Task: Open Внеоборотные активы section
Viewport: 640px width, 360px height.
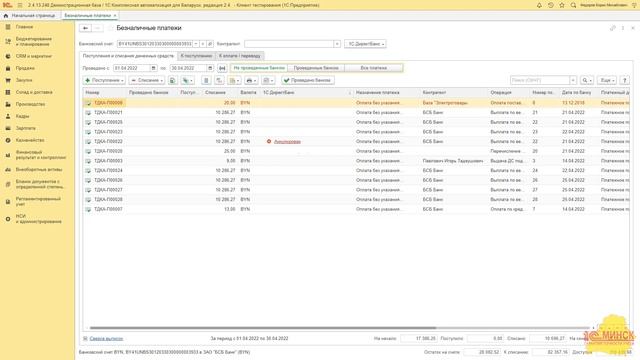Action: (x=39, y=169)
